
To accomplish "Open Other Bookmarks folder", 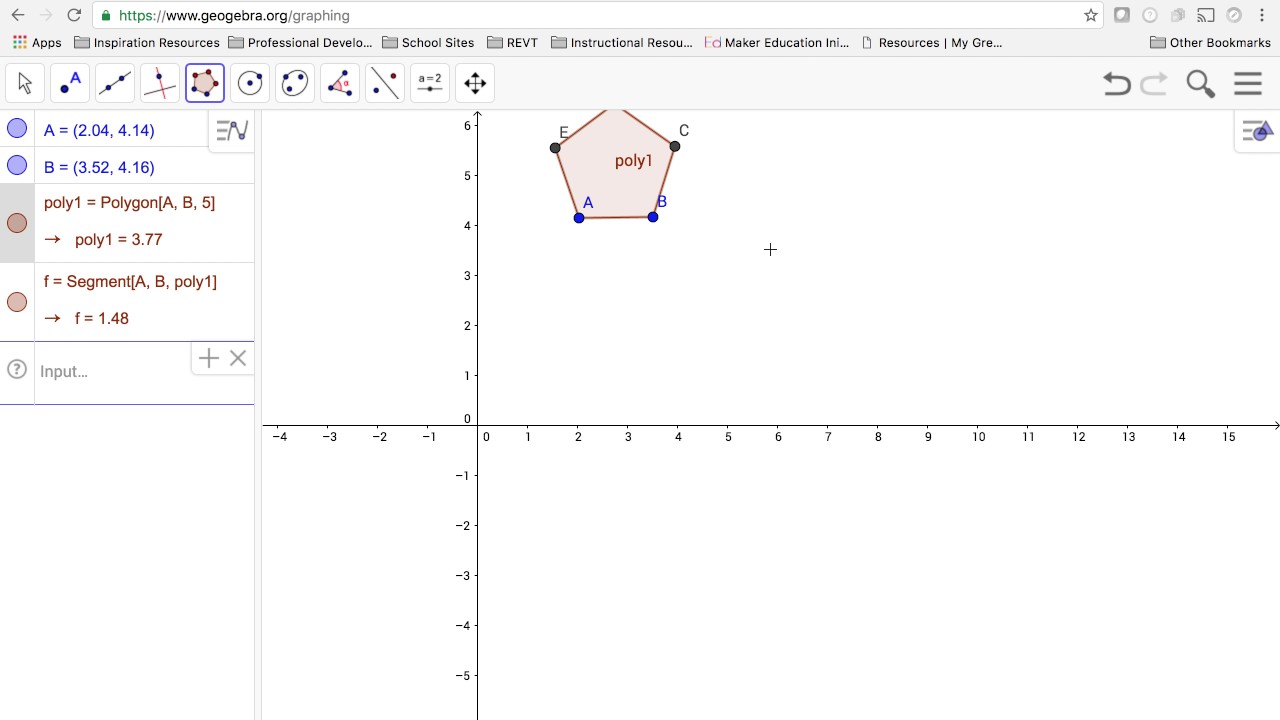I will pyautogui.click(x=1210, y=42).
